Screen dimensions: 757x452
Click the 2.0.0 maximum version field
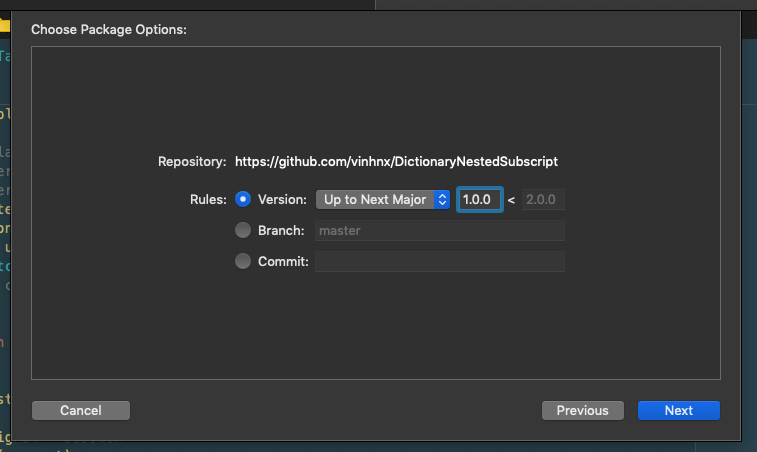point(543,199)
